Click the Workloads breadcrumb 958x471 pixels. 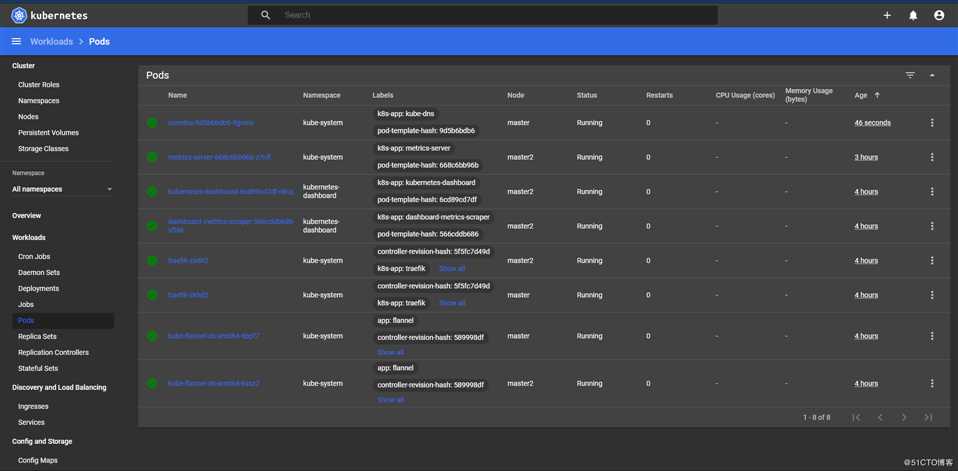51,42
